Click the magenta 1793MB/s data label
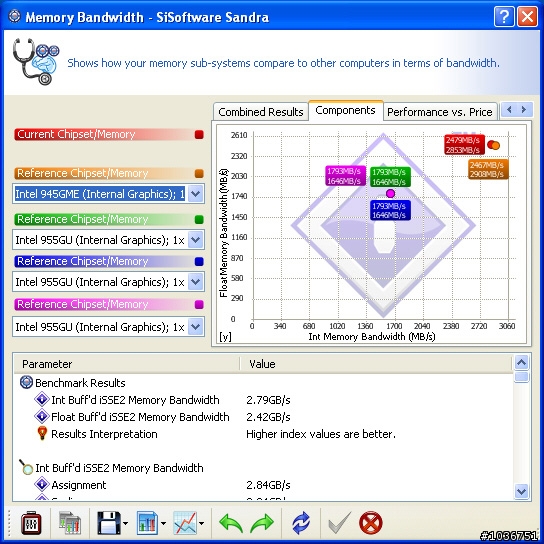Screen dimensions: 544x544 [346, 176]
